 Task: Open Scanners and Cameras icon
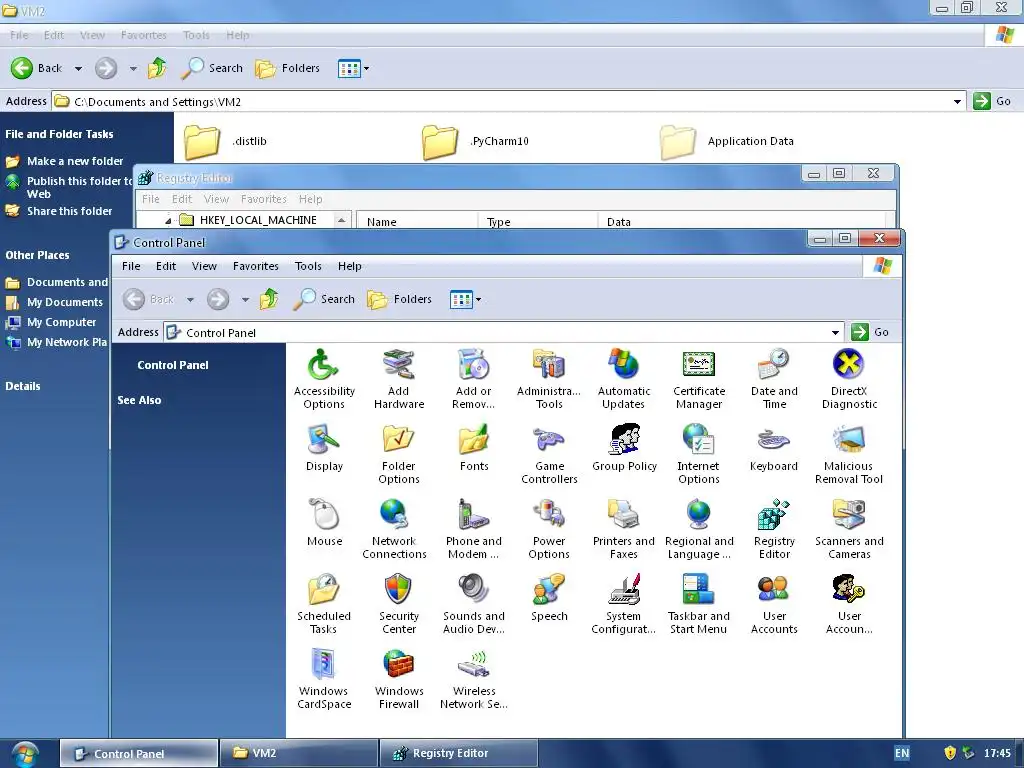(x=849, y=529)
